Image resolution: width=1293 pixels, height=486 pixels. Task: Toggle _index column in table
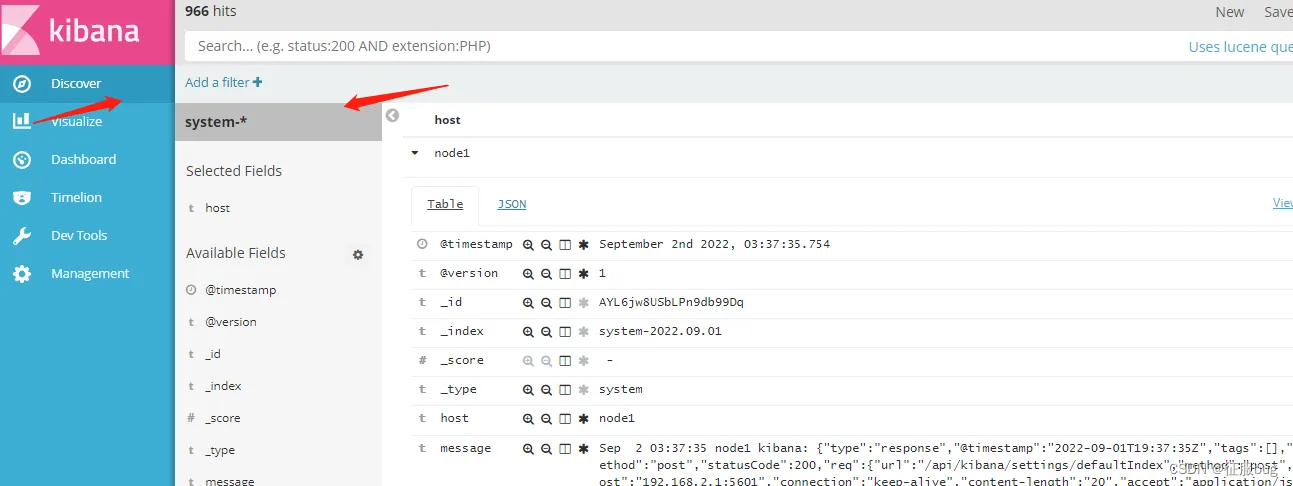click(x=564, y=331)
